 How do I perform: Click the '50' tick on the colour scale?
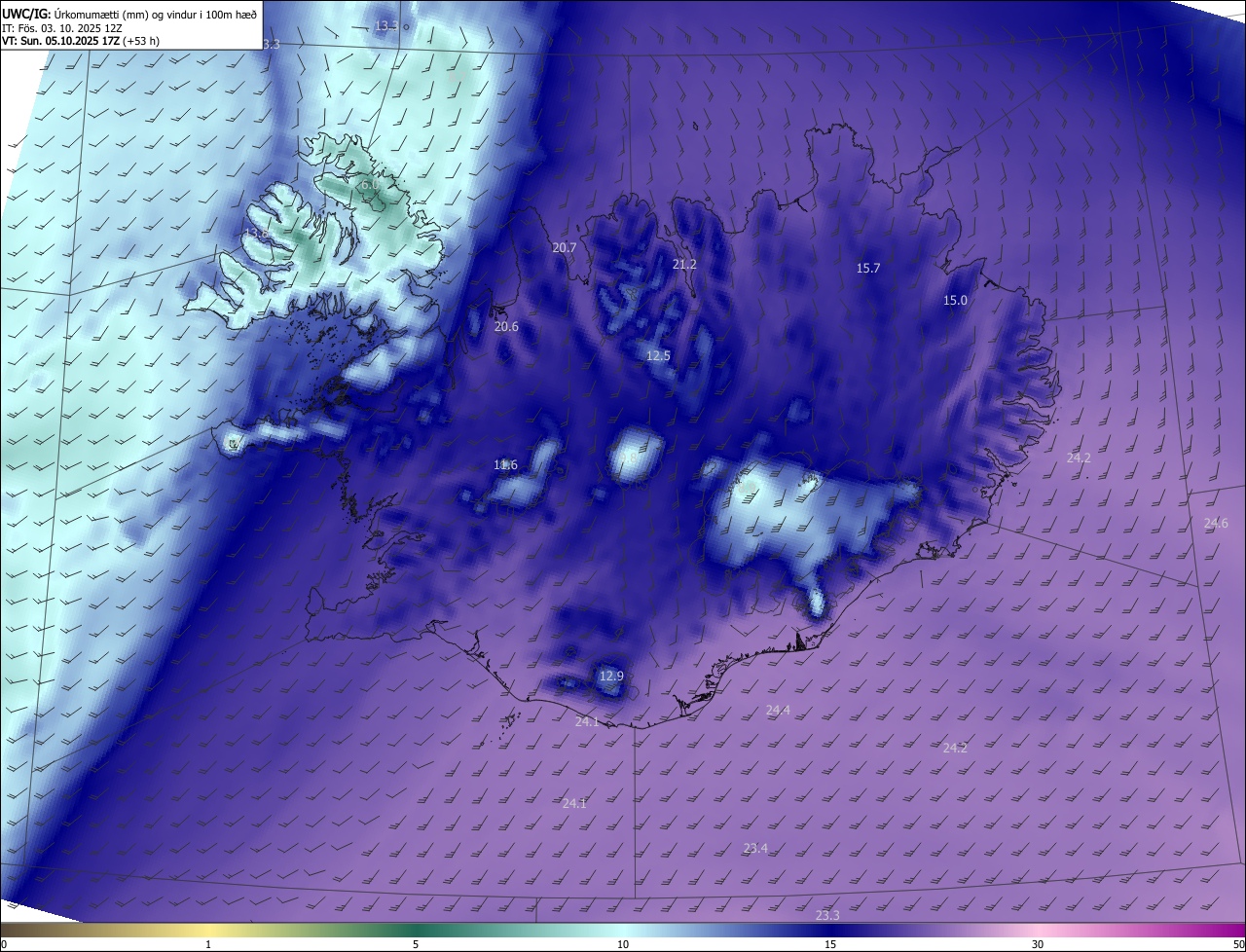click(1237, 945)
